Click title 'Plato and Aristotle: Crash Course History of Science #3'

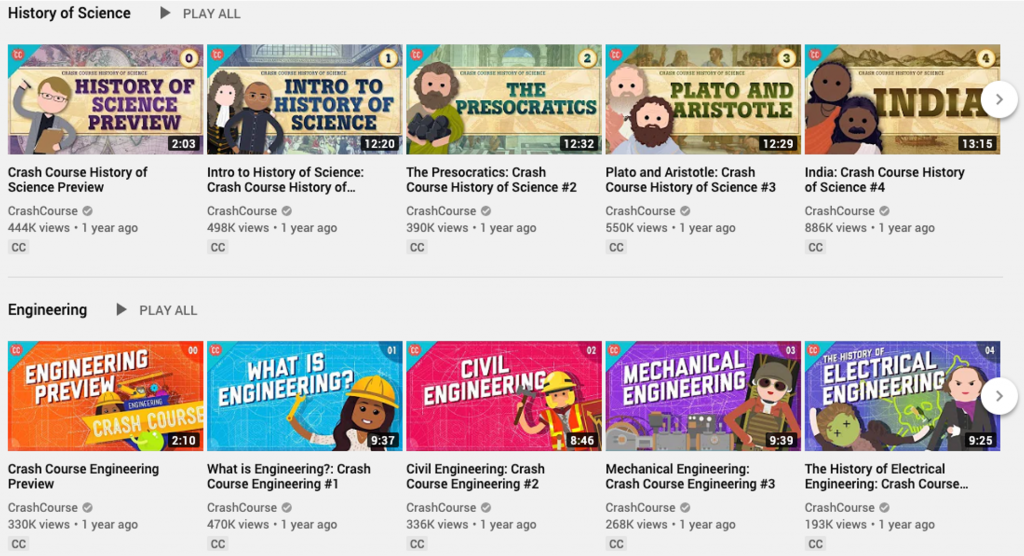point(691,180)
